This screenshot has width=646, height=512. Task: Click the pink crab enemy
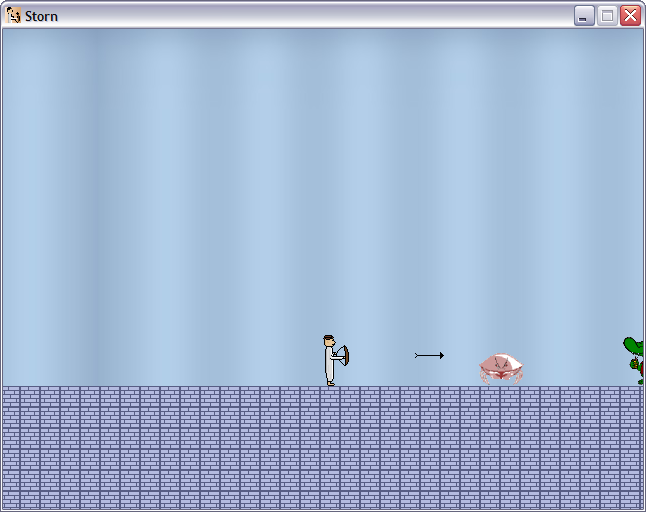[501, 368]
